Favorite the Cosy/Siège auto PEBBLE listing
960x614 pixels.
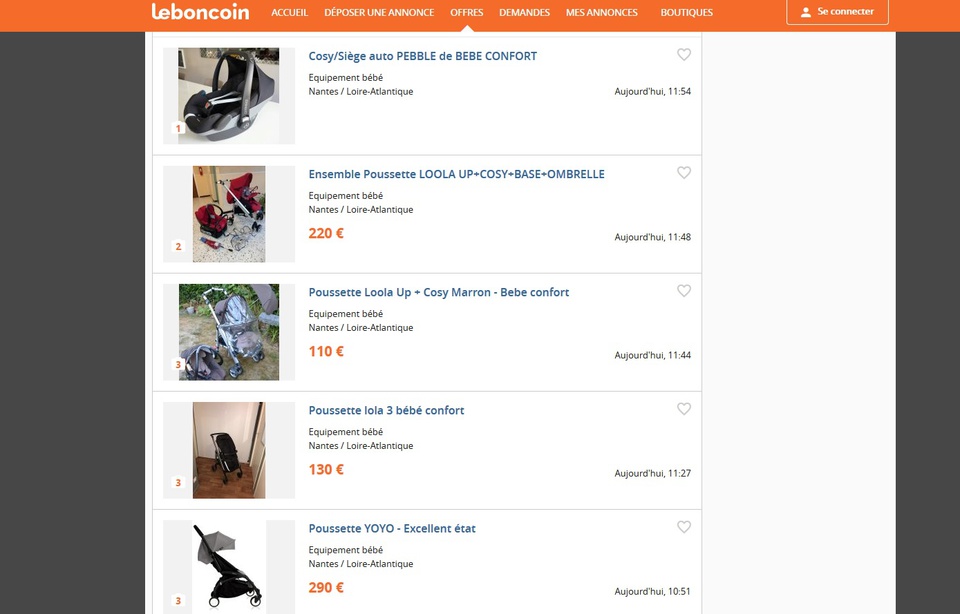pos(684,55)
